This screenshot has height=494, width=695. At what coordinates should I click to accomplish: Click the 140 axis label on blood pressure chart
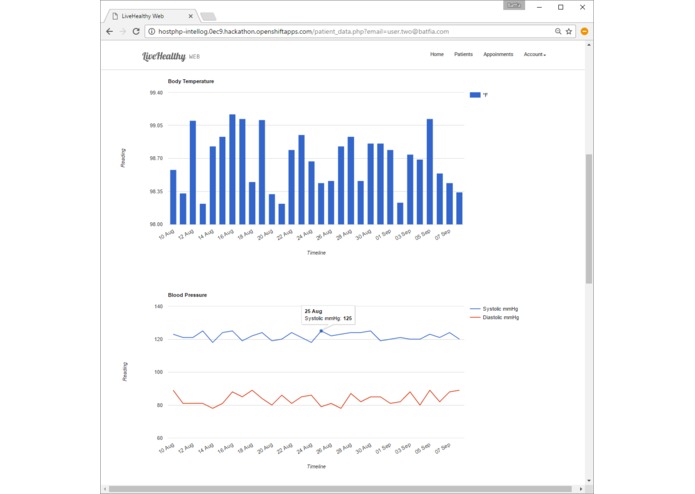tap(159, 306)
